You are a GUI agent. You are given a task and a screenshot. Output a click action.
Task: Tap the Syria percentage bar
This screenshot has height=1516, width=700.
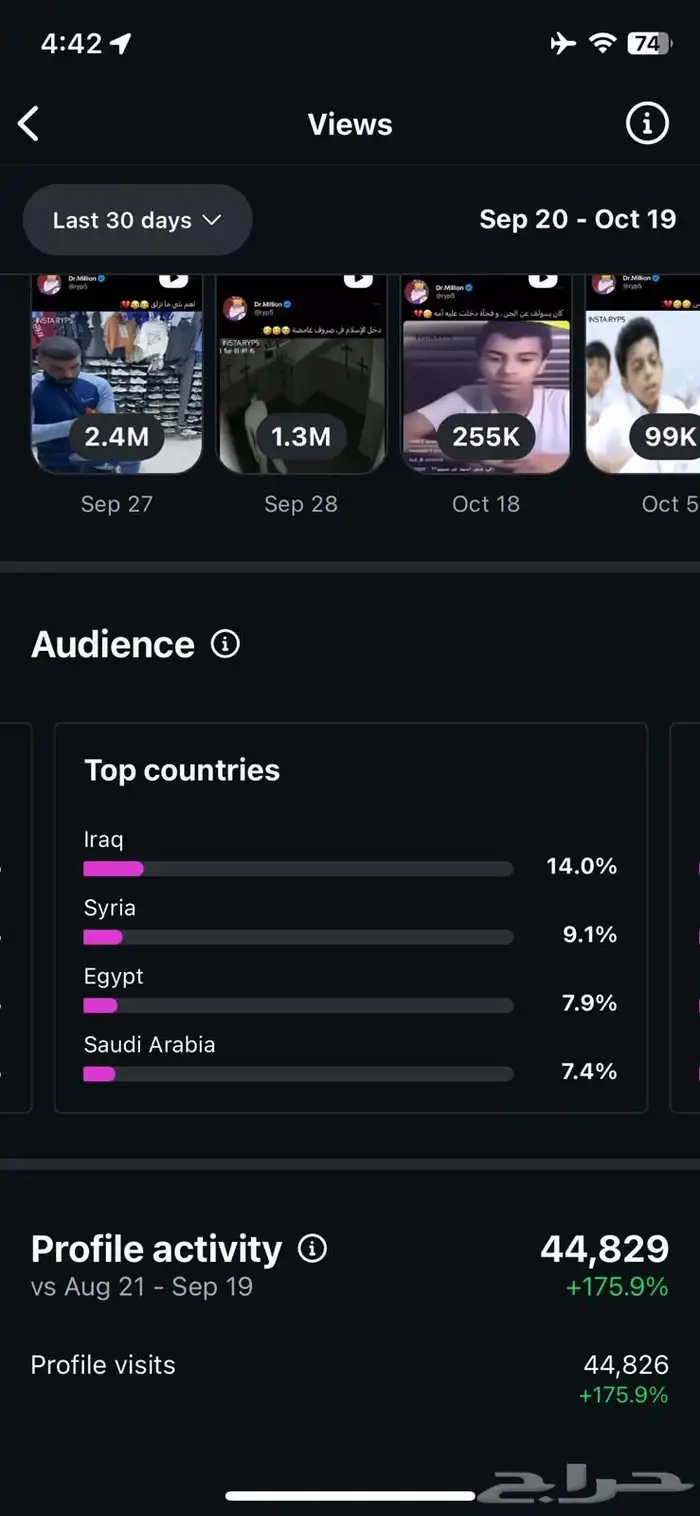pyautogui.click(x=298, y=937)
